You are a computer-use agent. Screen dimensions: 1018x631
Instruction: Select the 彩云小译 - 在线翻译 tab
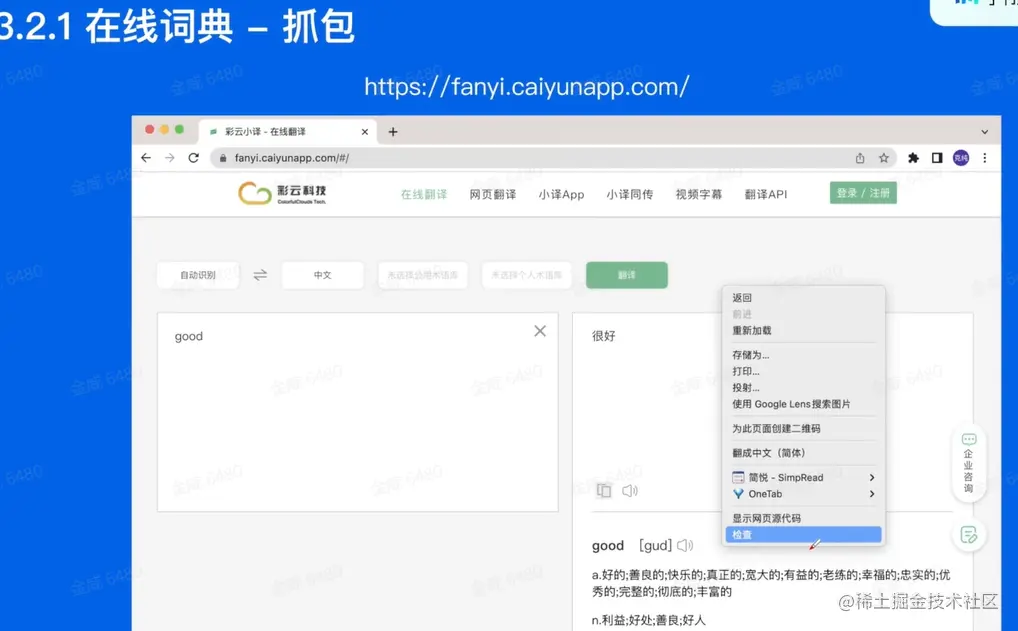(x=288, y=132)
